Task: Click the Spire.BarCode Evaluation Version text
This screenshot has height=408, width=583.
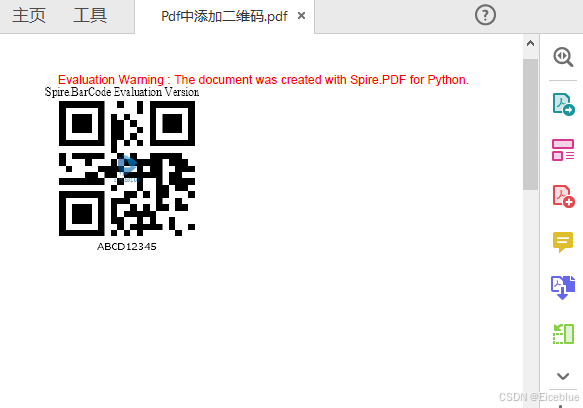Action: pyautogui.click(x=122, y=92)
